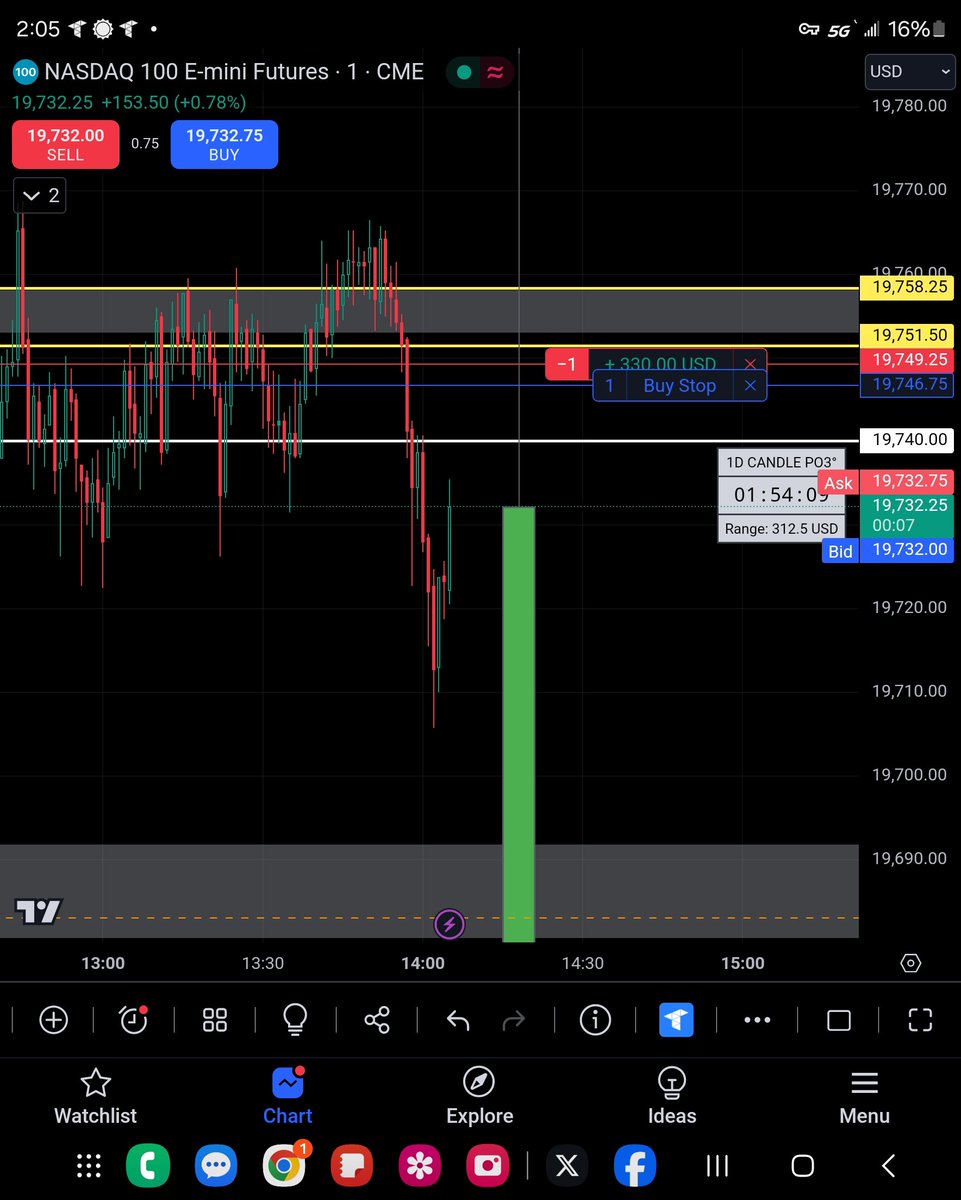Tap the 19,758.25 yellow price label

[908, 287]
